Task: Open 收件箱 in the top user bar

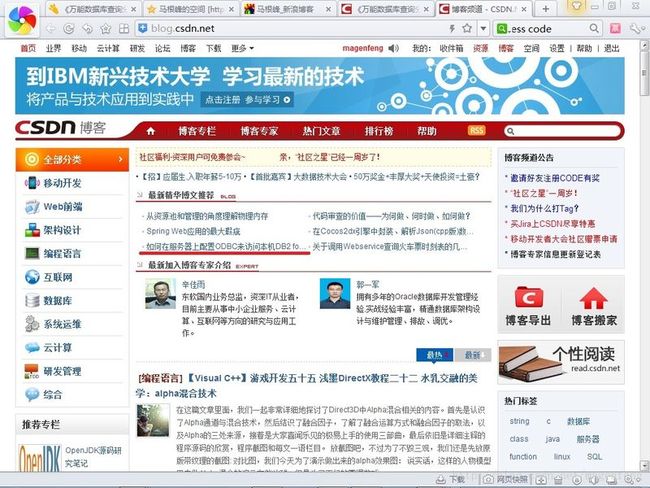Action: click(x=451, y=48)
